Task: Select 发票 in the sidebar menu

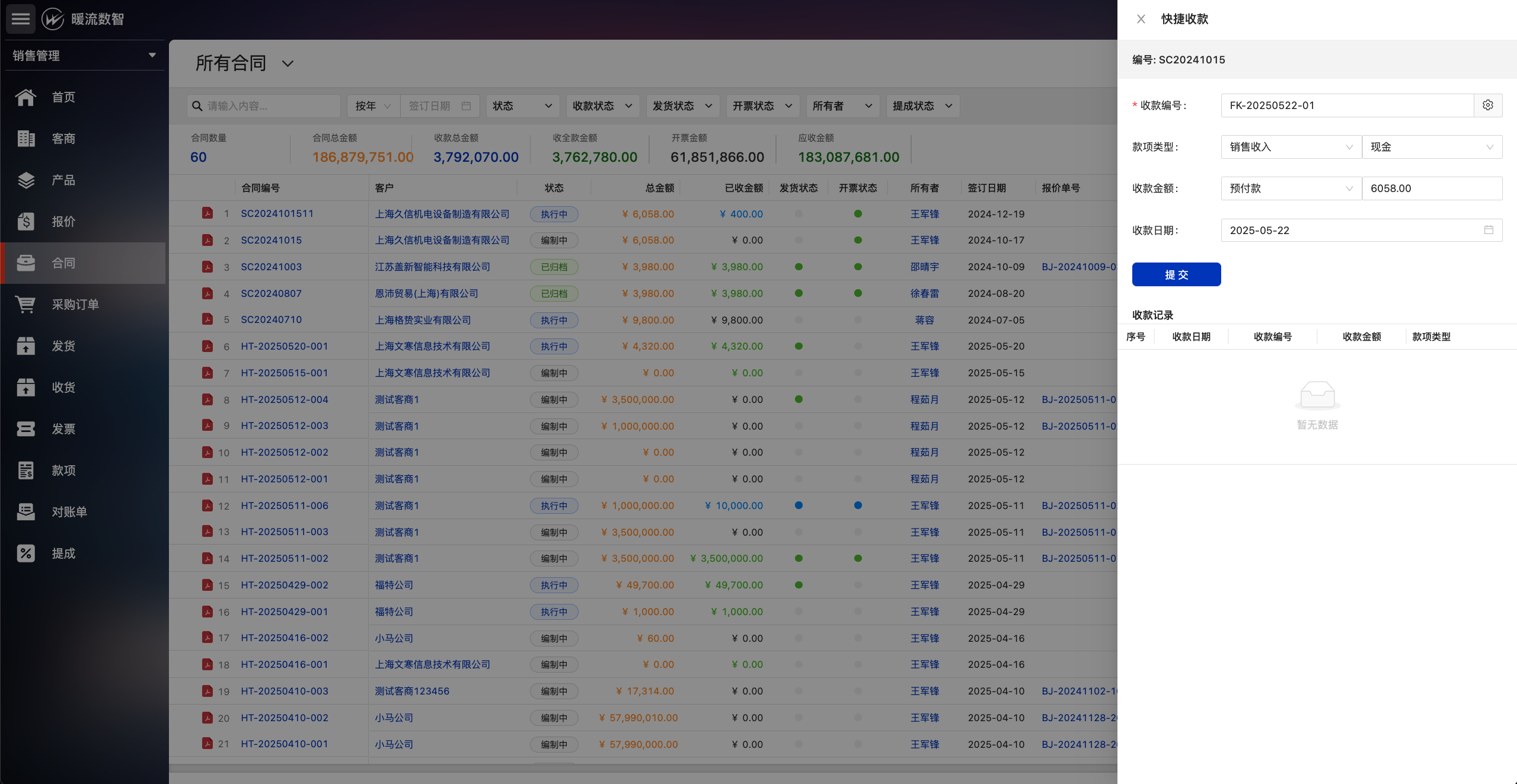Action: pos(63,429)
